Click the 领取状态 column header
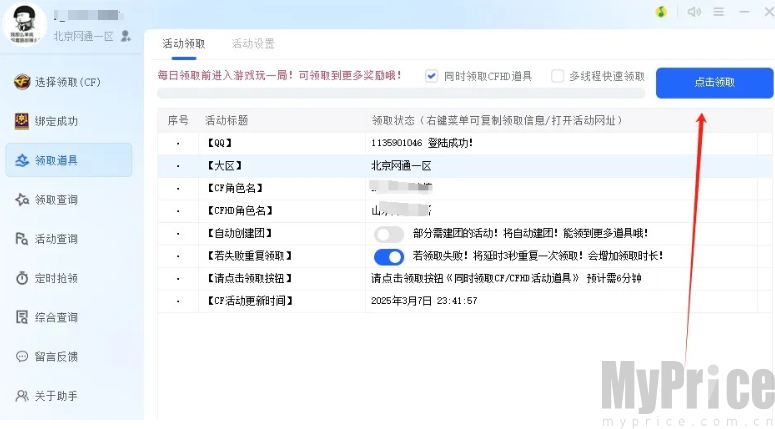 coord(497,120)
